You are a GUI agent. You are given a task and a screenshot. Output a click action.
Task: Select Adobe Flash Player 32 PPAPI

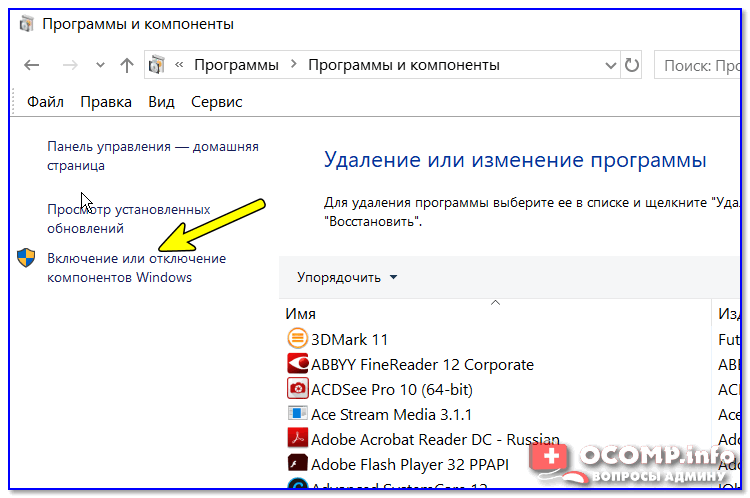pyautogui.click(x=409, y=464)
